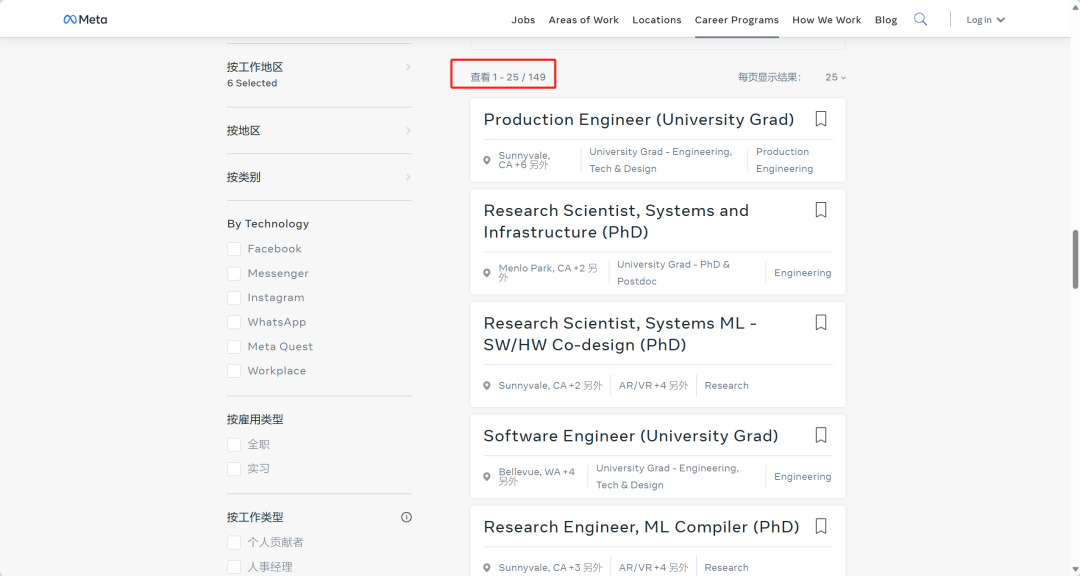The image size is (1080, 576).
Task: Click the 'By Technology' heading
Action: (268, 223)
